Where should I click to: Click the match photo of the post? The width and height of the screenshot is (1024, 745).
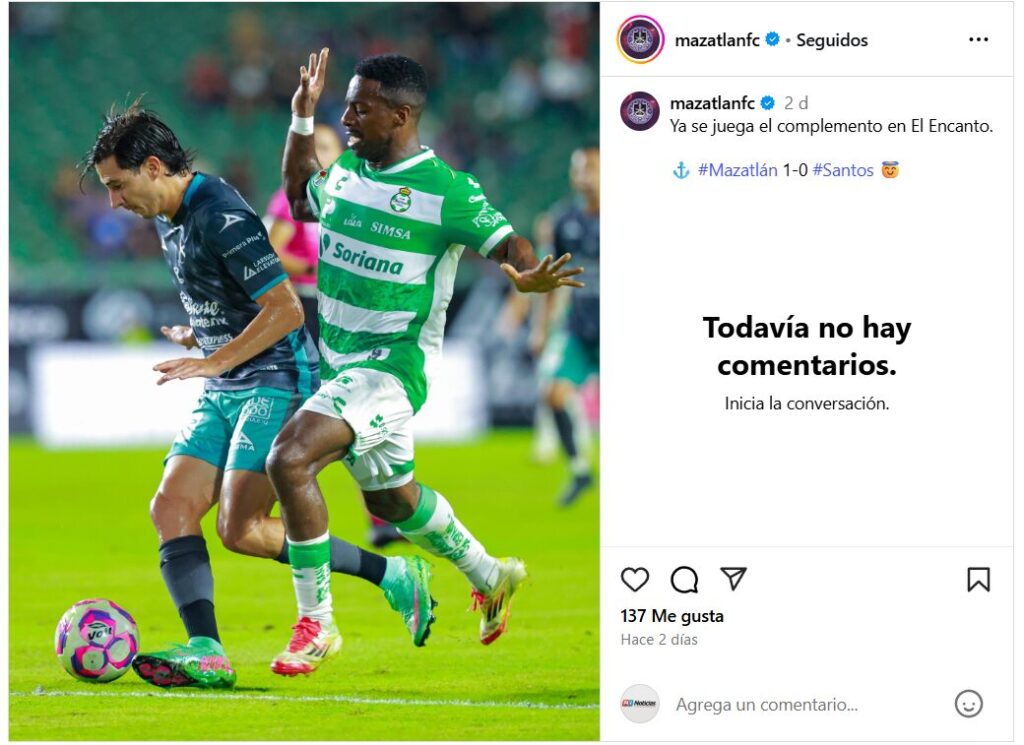pos(304,372)
